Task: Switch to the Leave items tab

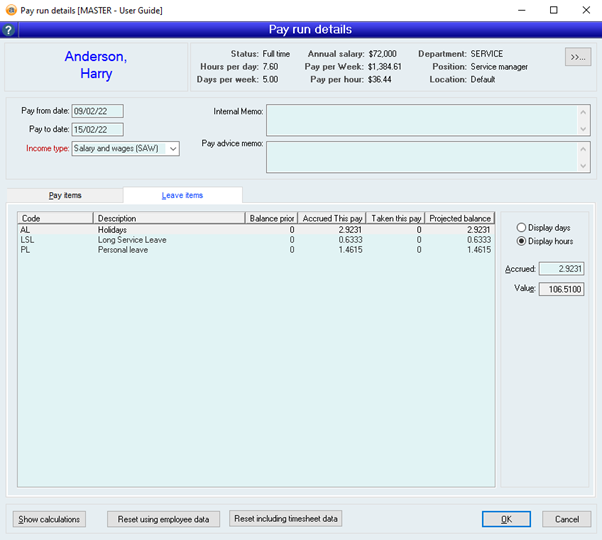Action: (182, 195)
